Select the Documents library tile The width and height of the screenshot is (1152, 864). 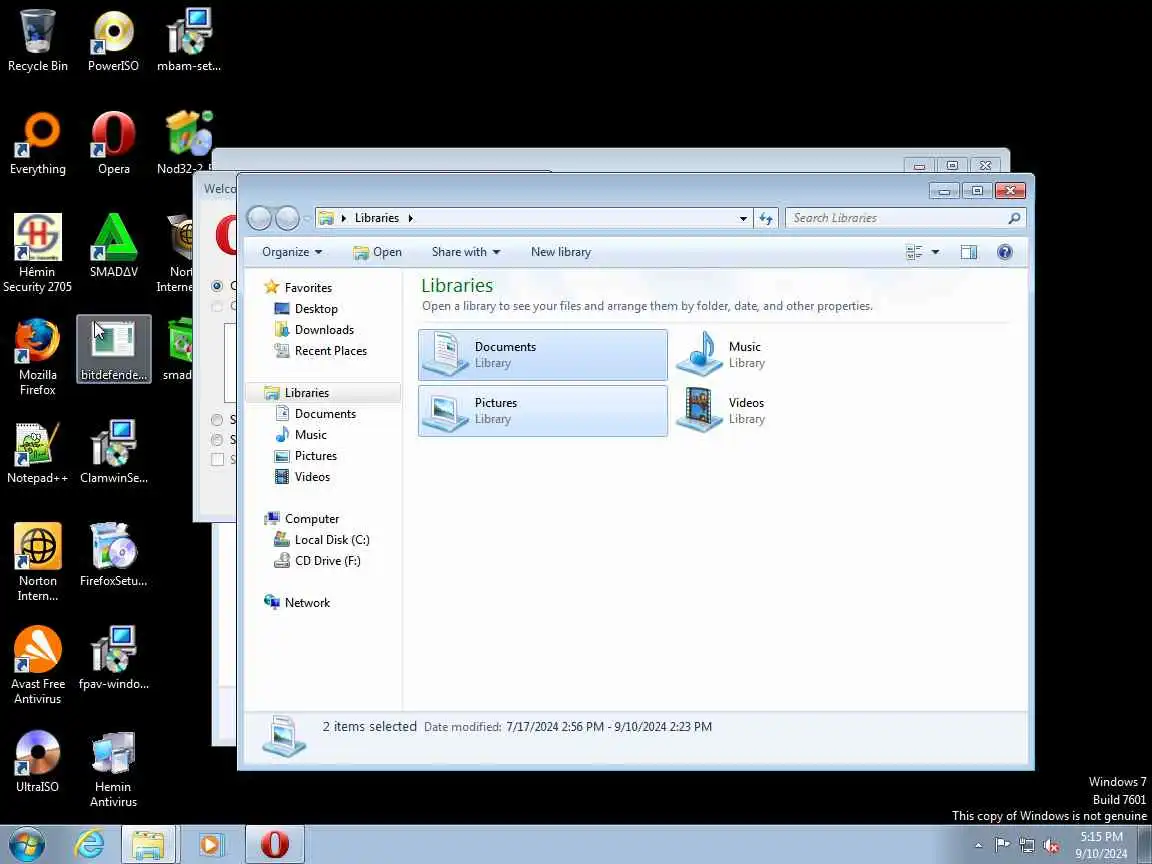543,355
